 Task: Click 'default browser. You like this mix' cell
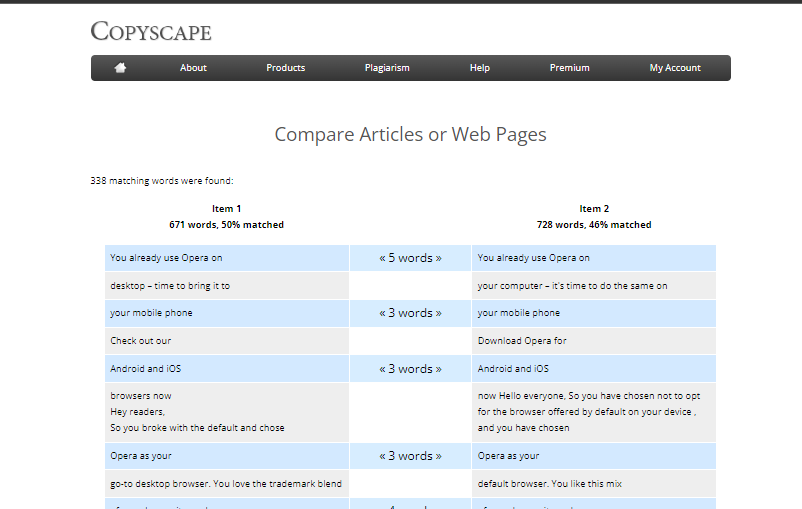pos(594,483)
